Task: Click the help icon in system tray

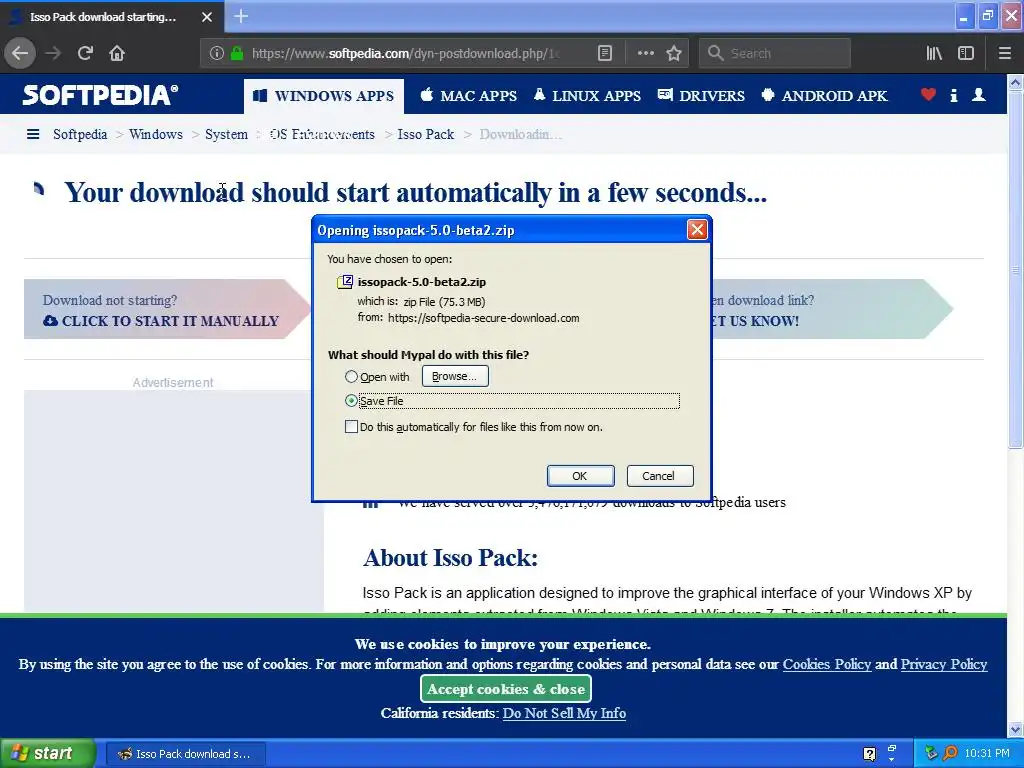Action: pos(869,754)
